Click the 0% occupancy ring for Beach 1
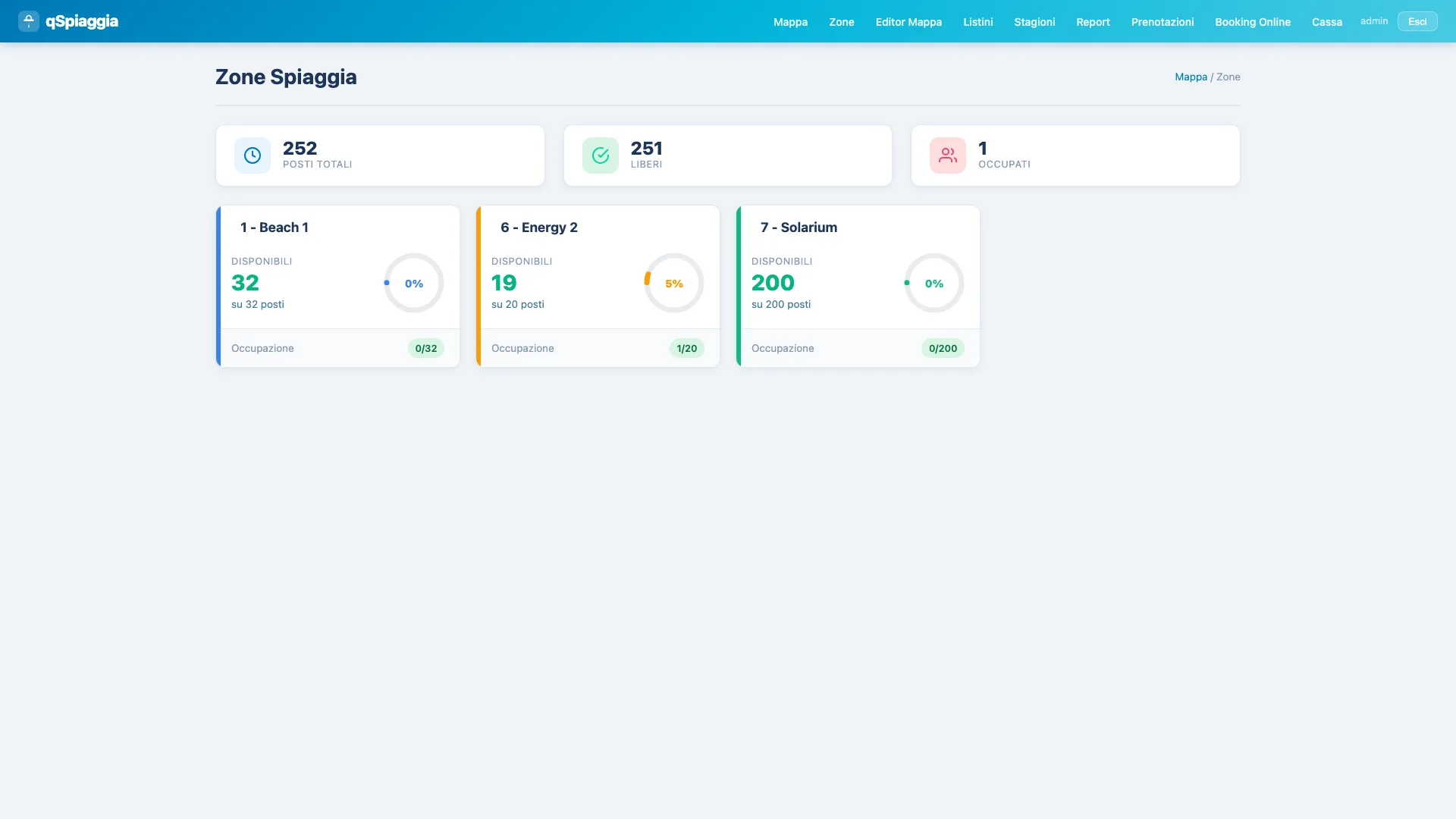The height and width of the screenshot is (819, 1456). coord(413,283)
